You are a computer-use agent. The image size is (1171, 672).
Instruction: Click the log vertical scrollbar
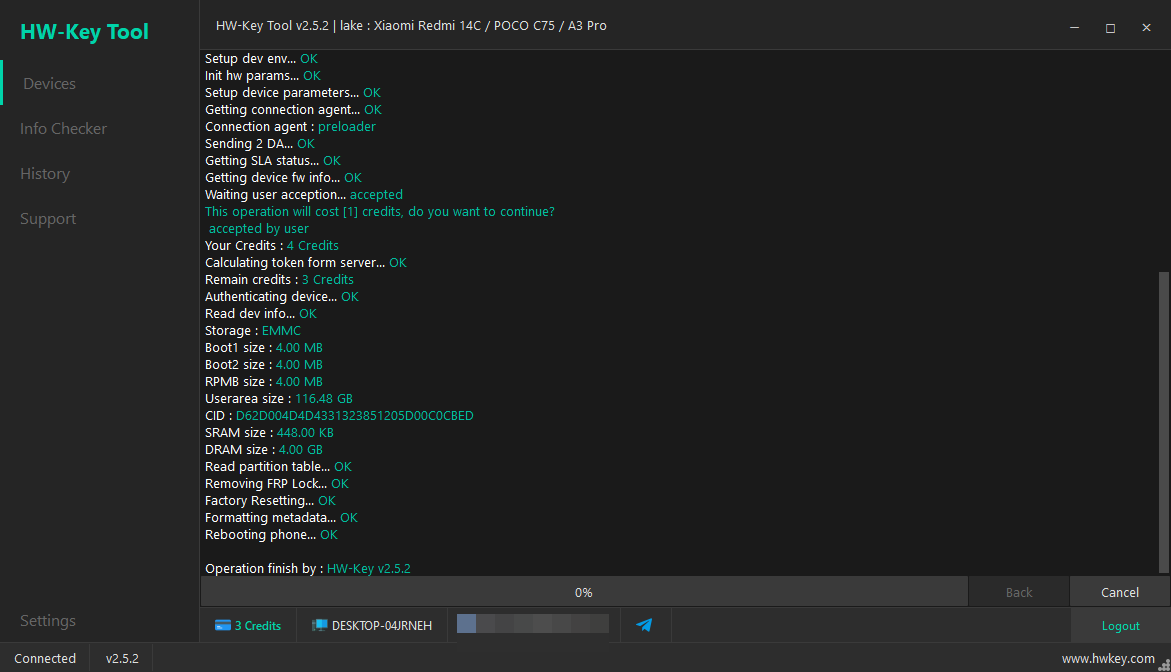point(1164,423)
